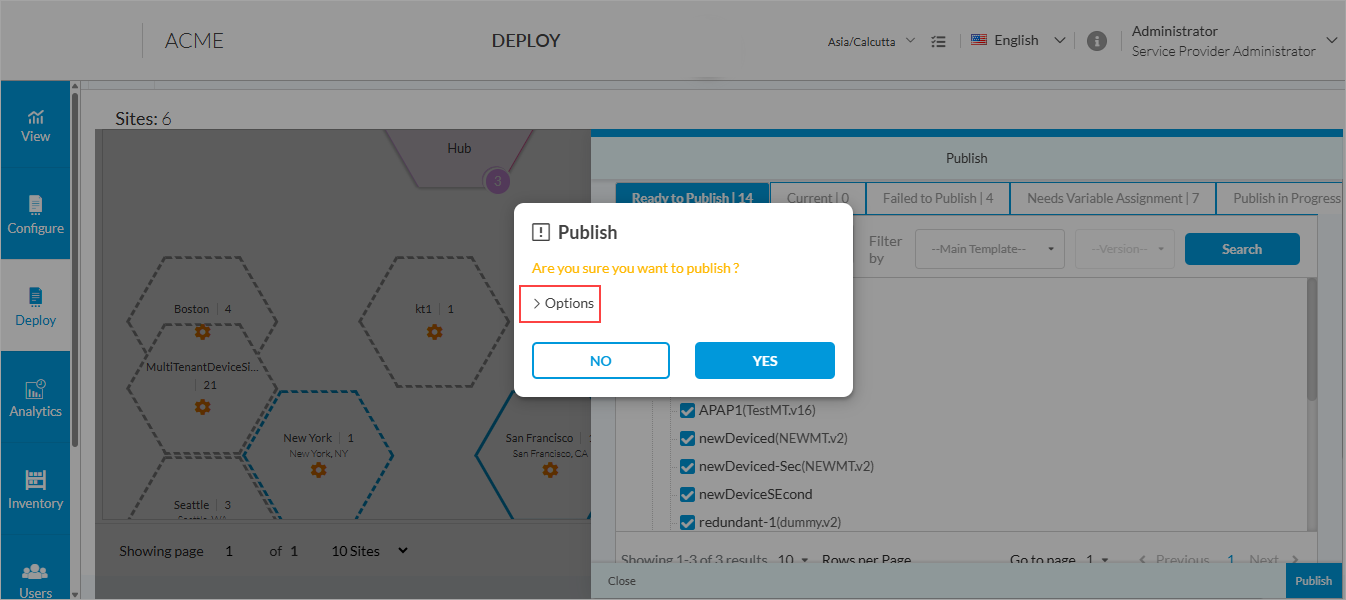The width and height of the screenshot is (1346, 600).
Task: Switch to the Failed to Publish tab
Action: [937, 197]
